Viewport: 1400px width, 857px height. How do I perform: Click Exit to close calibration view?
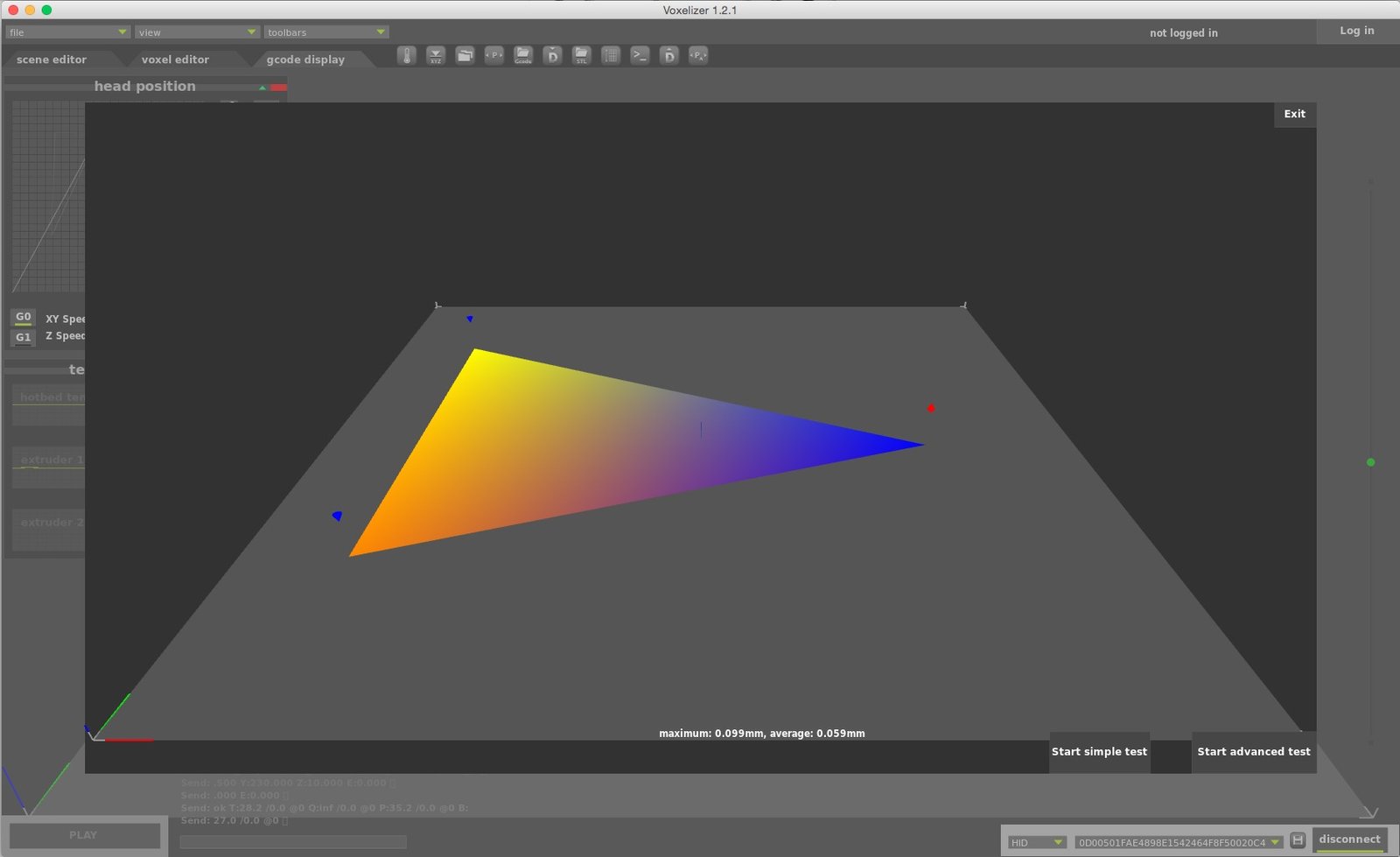1294,114
